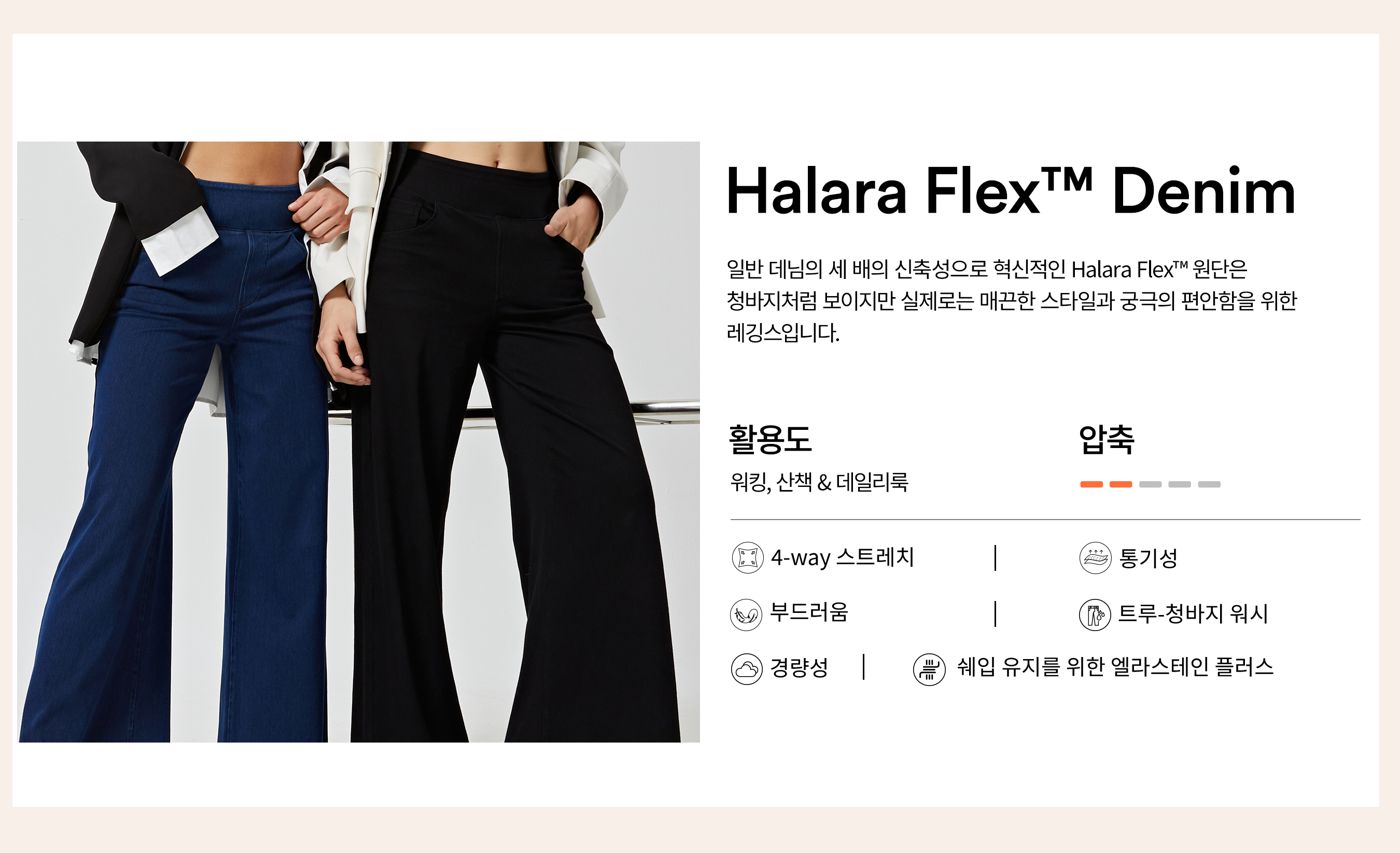Click the 워킹, 산책 & 데일리룩 text
Viewport: 1400px width, 853px height.
pos(819,483)
